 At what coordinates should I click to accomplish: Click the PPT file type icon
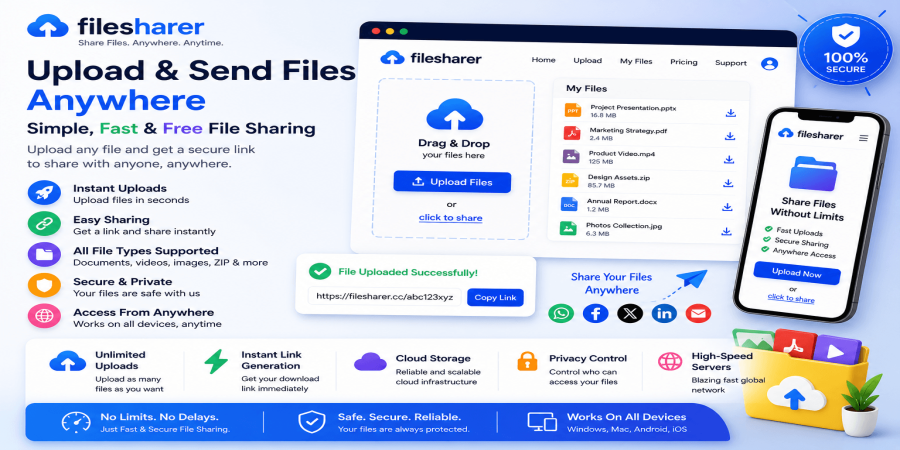click(x=573, y=110)
